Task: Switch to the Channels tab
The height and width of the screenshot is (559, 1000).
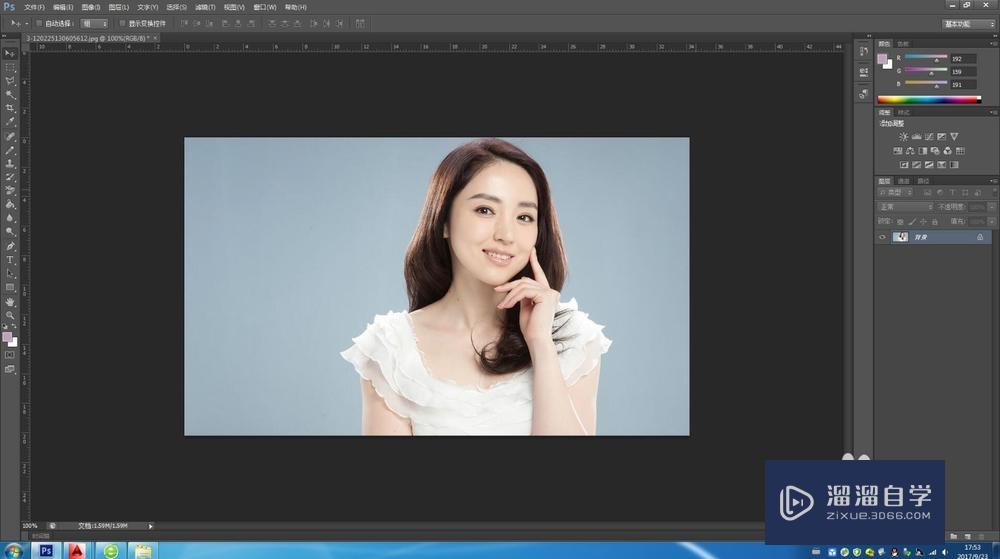Action: pos(904,181)
